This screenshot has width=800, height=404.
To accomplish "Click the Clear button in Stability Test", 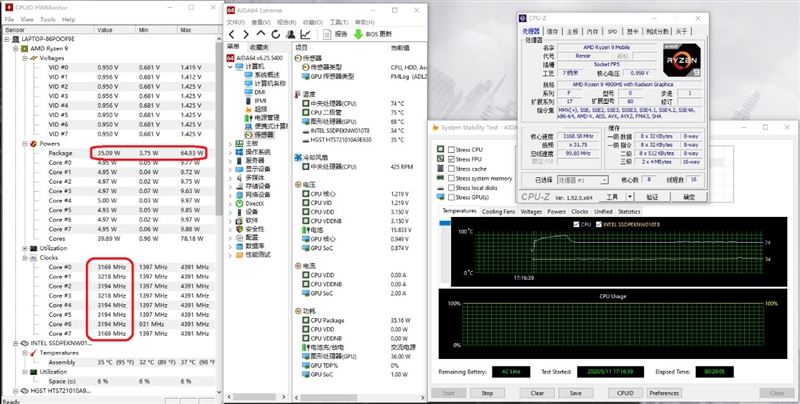I will click(537, 393).
